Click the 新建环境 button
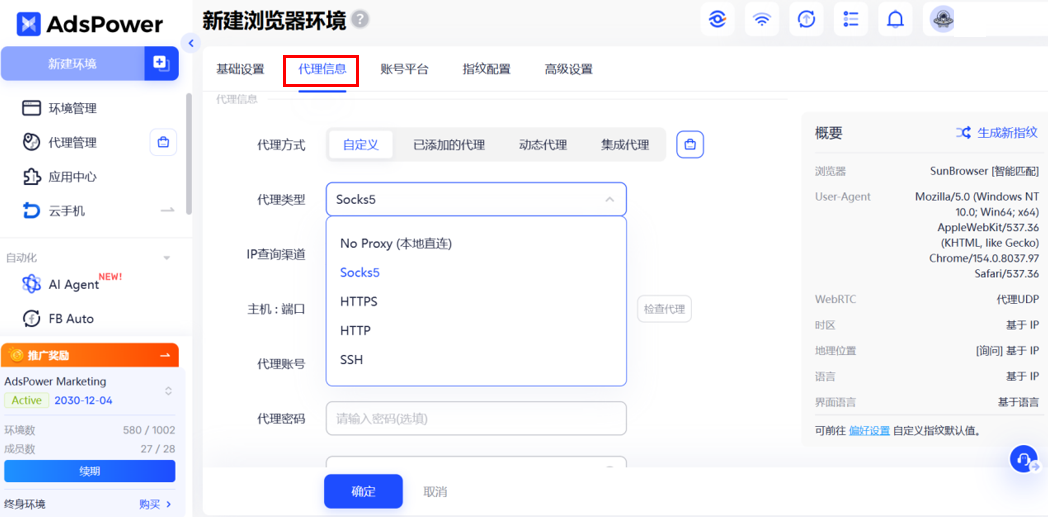This screenshot has height=517, width=1048. pos(72,63)
